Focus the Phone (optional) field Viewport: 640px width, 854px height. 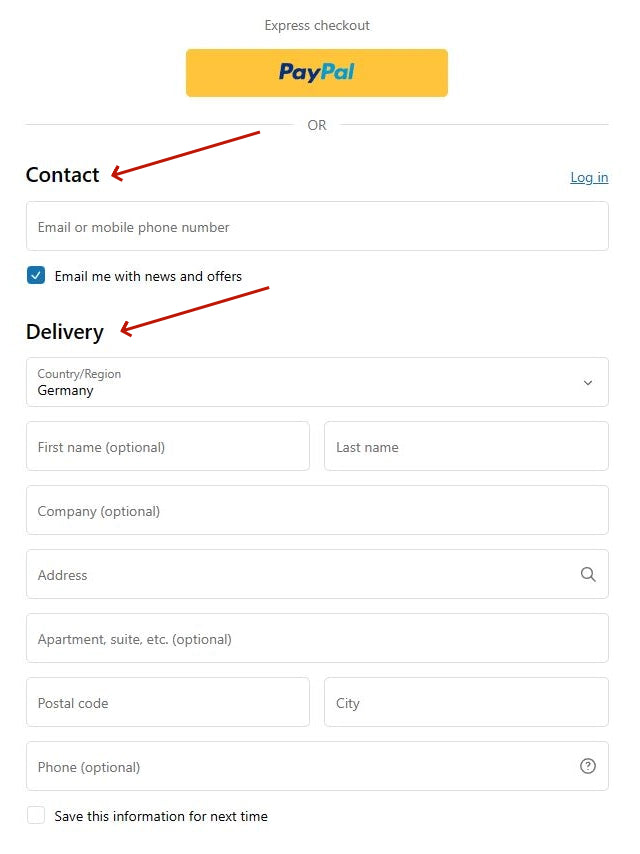point(317,766)
